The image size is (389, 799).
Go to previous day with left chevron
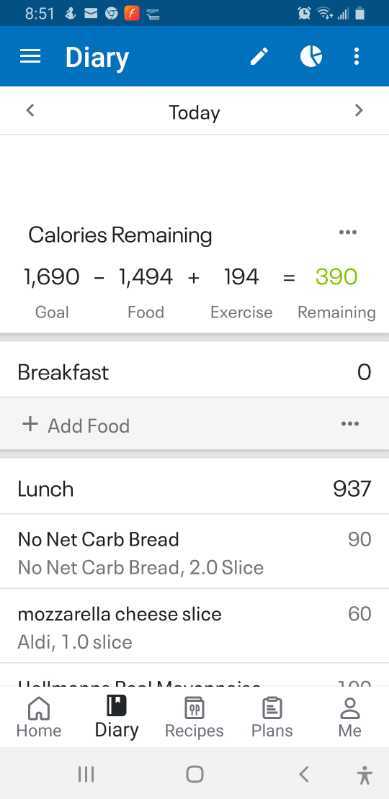click(x=30, y=110)
